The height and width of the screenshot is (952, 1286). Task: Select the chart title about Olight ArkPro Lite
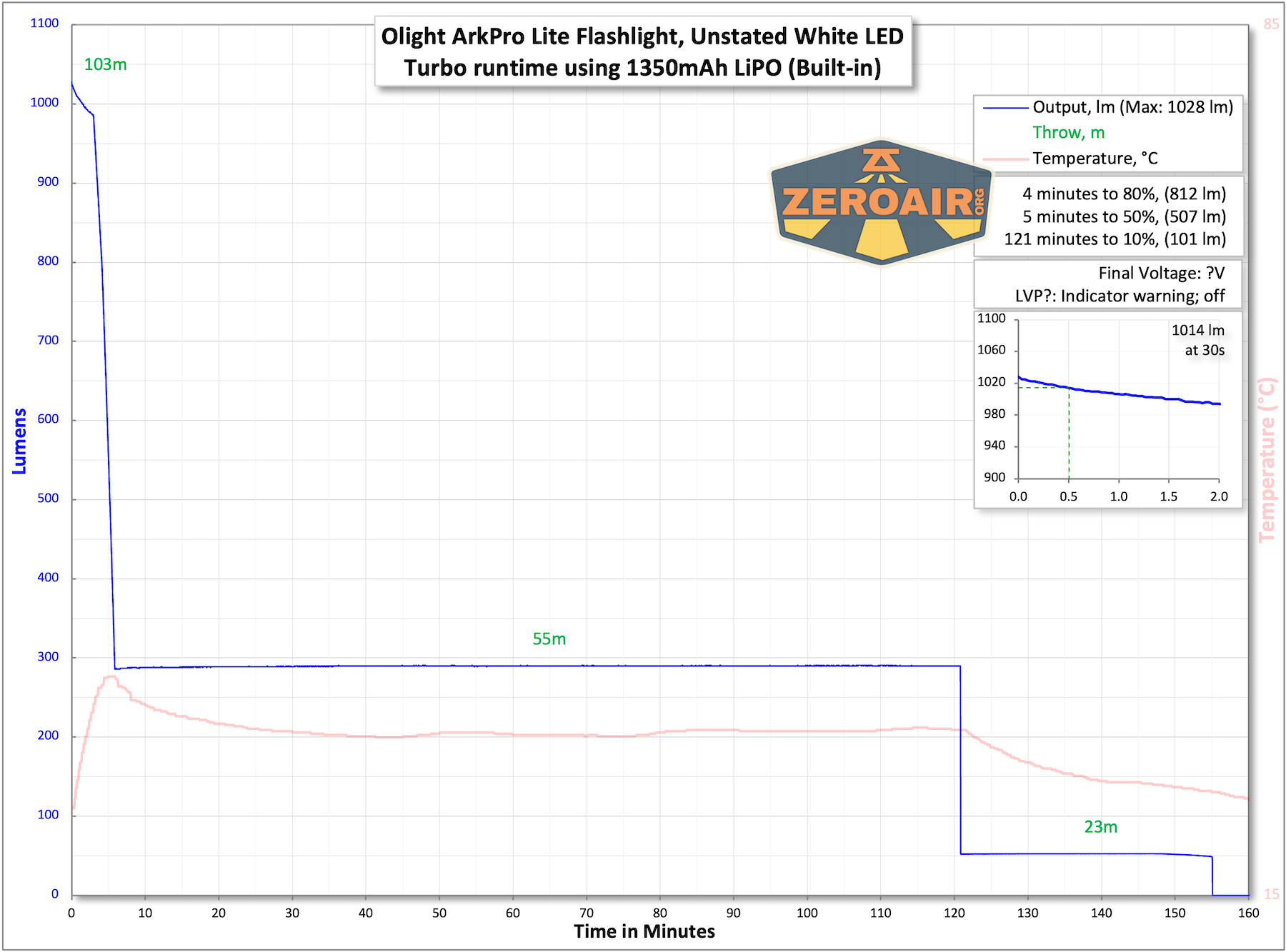coord(642,51)
